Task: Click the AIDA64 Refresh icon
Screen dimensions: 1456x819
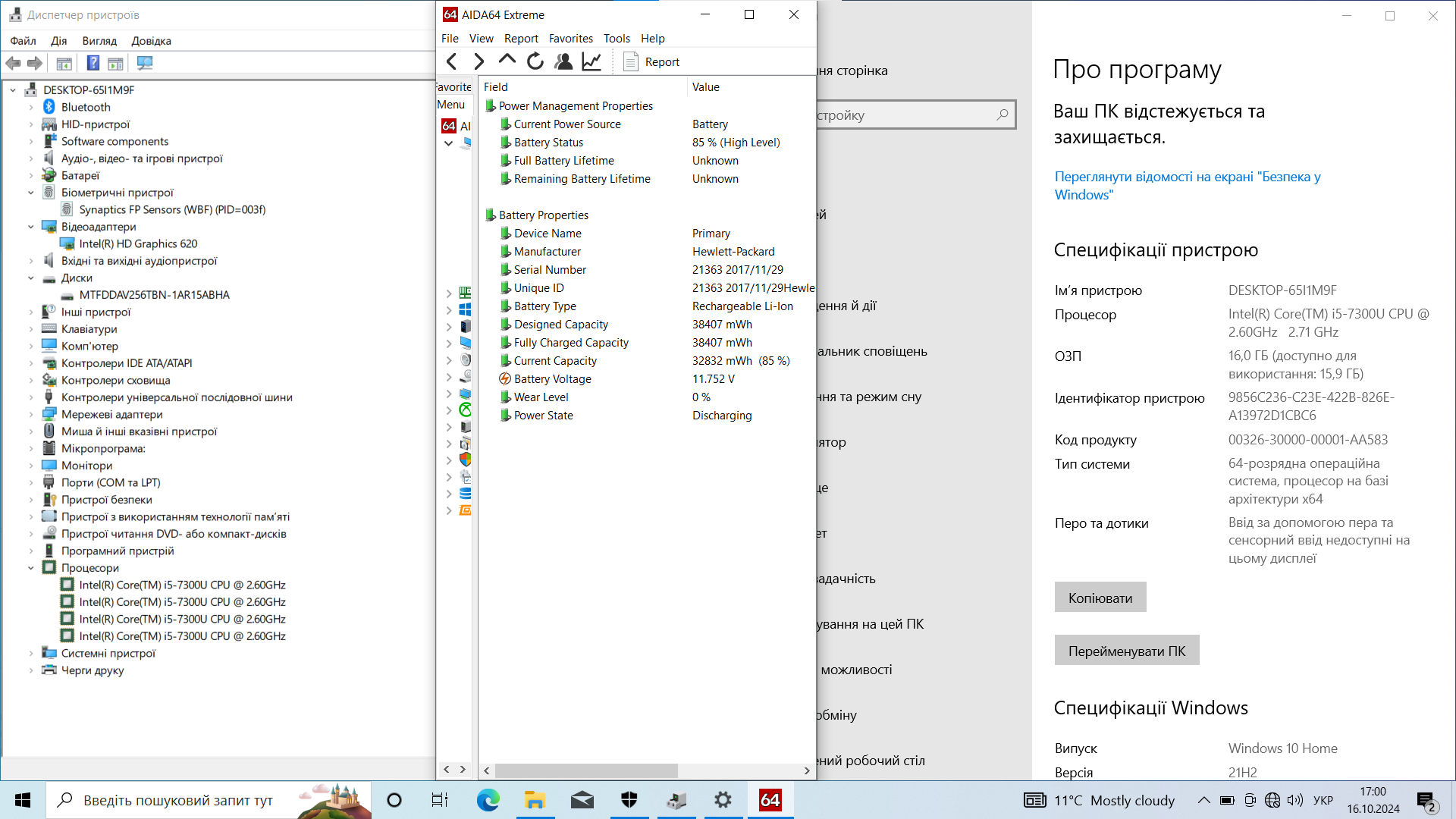Action: [535, 61]
